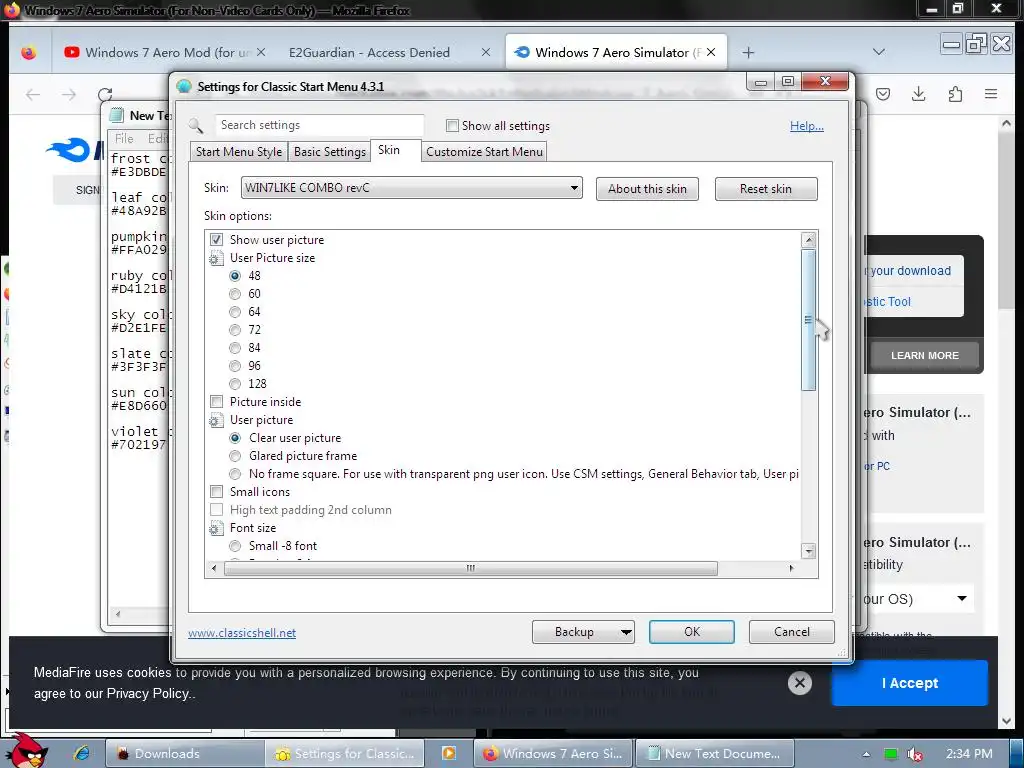Screen dimensions: 1024x768
Task: Click I Accept cookie button
Action: (x=910, y=683)
